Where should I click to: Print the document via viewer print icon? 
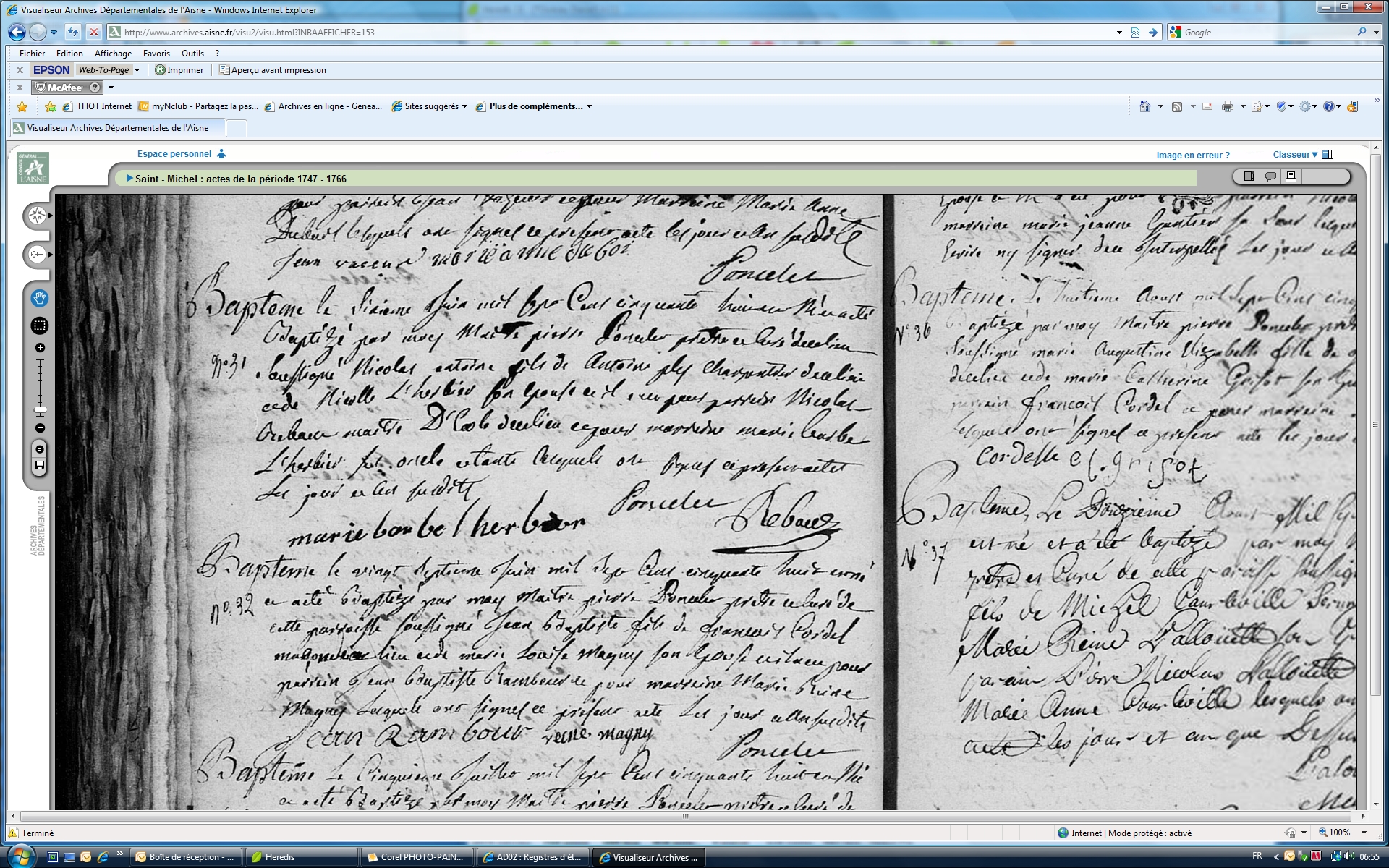(1291, 176)
